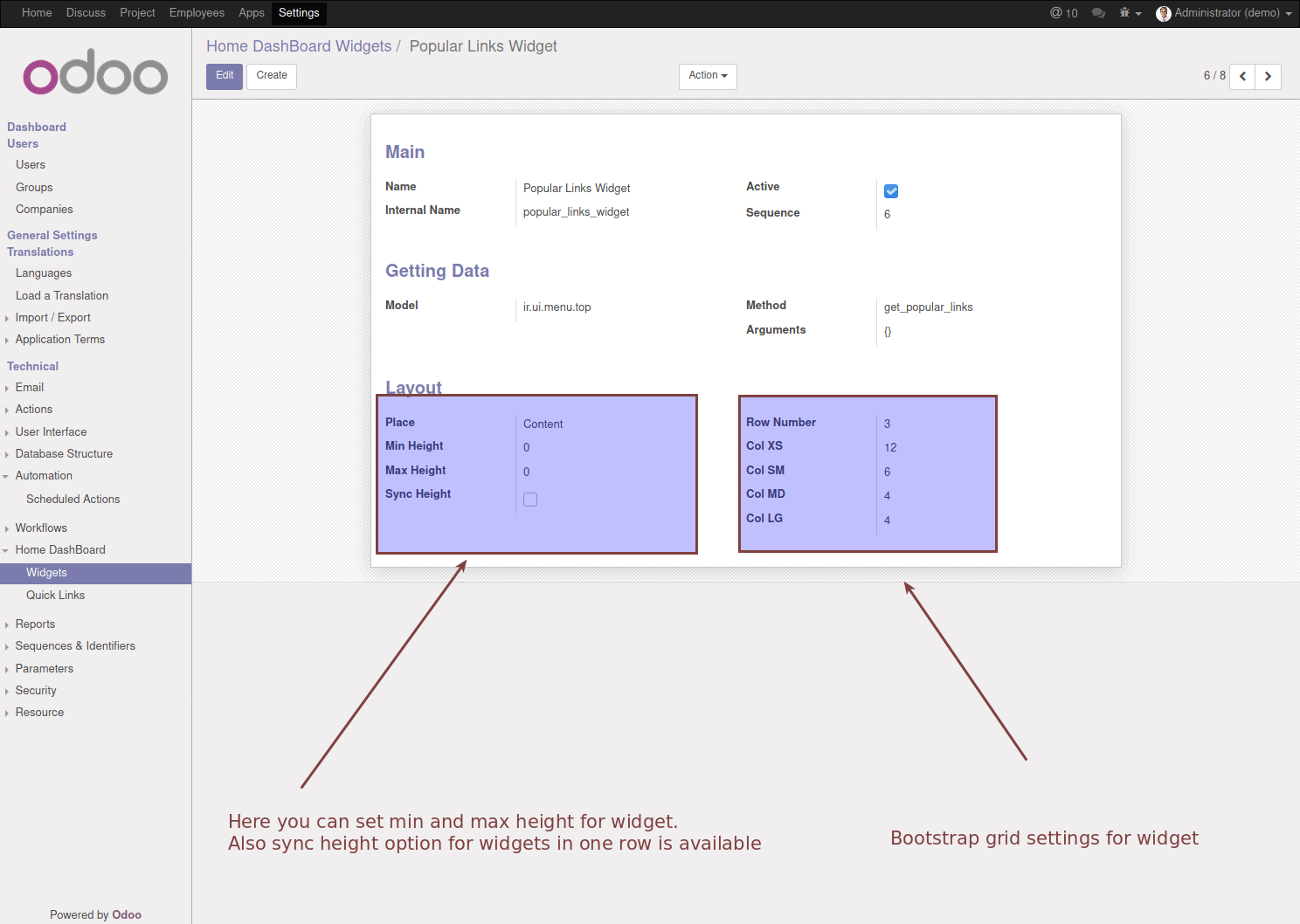Click the Internal Name field value

point(576,211)
